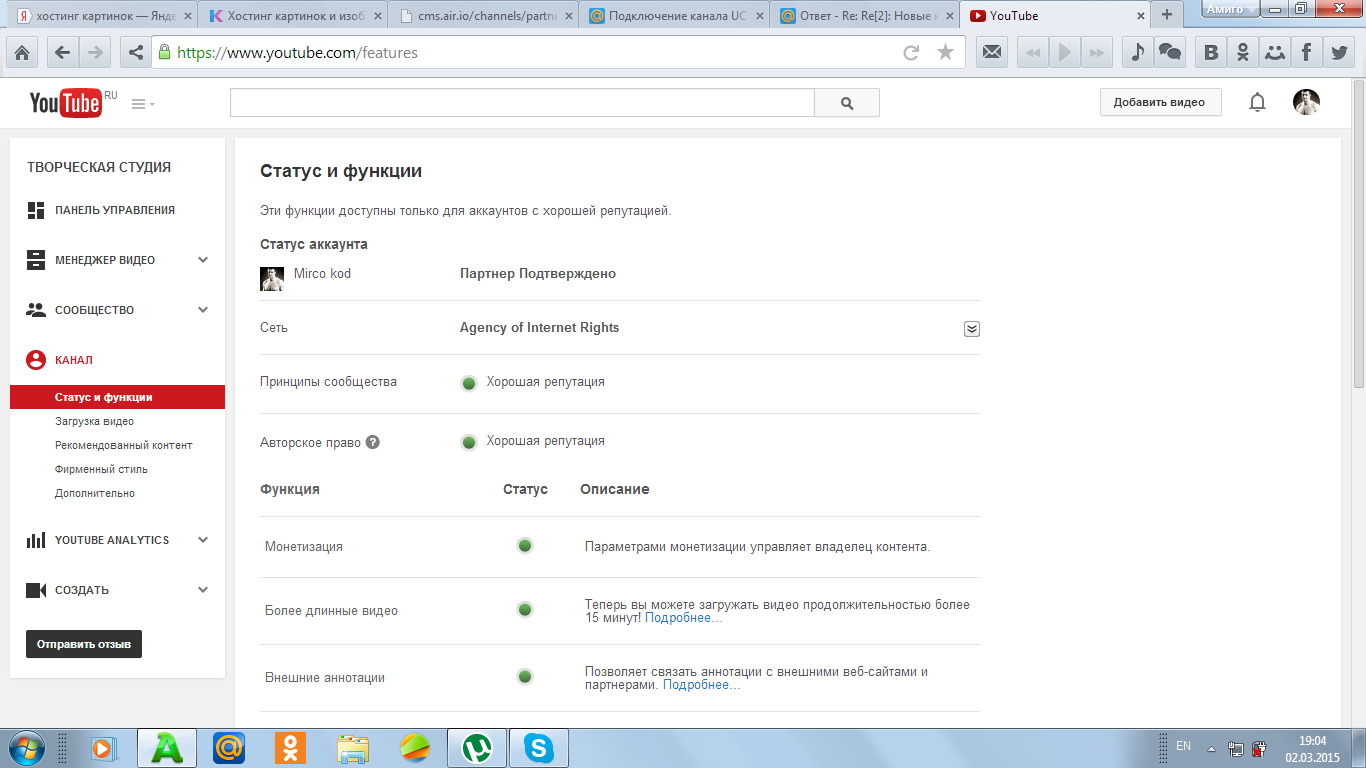Show hidden system tray icons
Viewport: 1366px width, 768px height.
[x=1211, y=747]
